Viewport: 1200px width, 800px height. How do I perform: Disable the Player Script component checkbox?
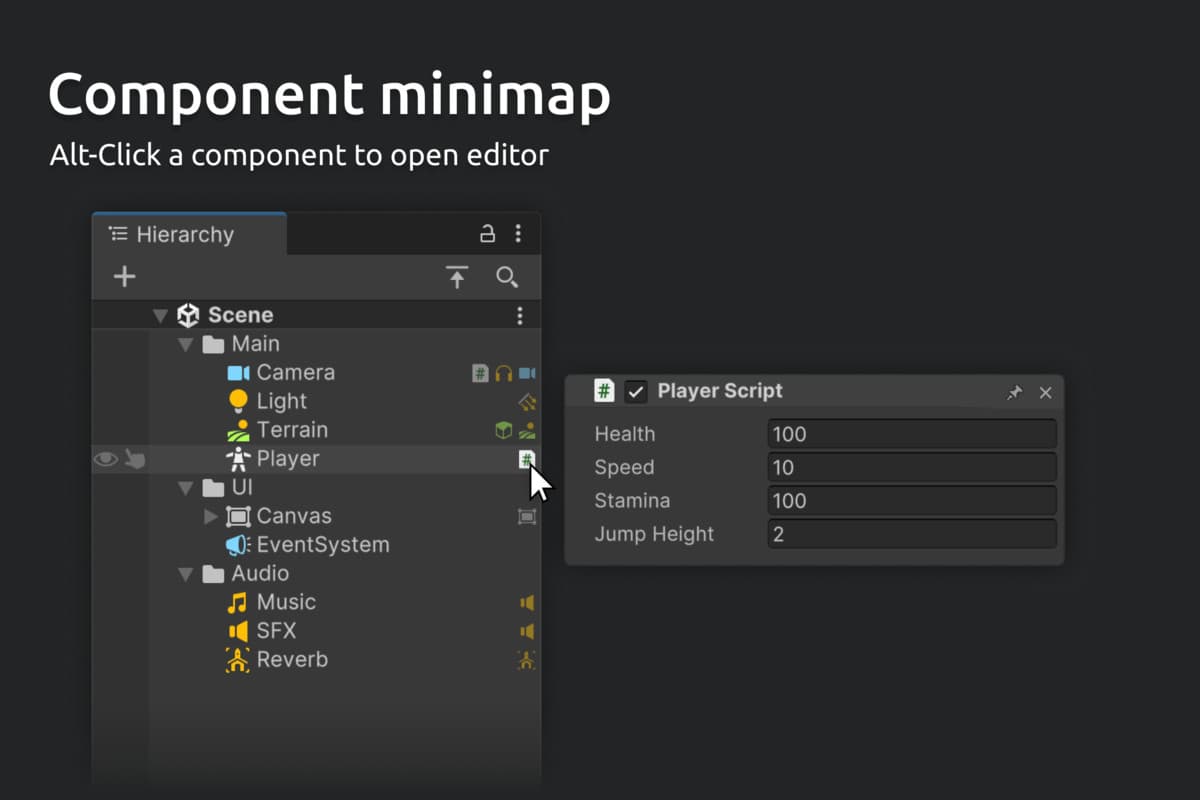click(x=636, y=392)
